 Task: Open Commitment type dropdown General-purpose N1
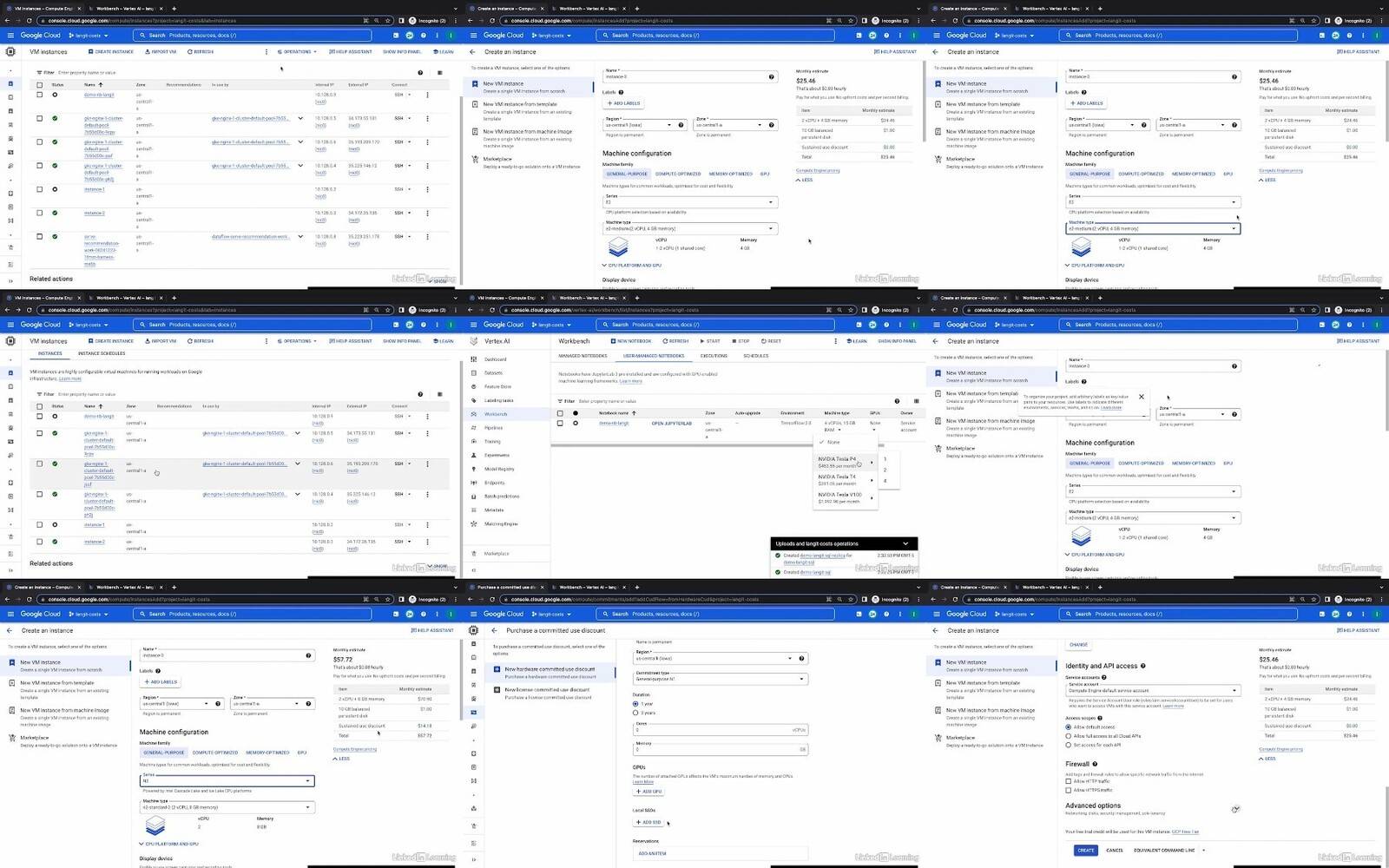point(721,678)
